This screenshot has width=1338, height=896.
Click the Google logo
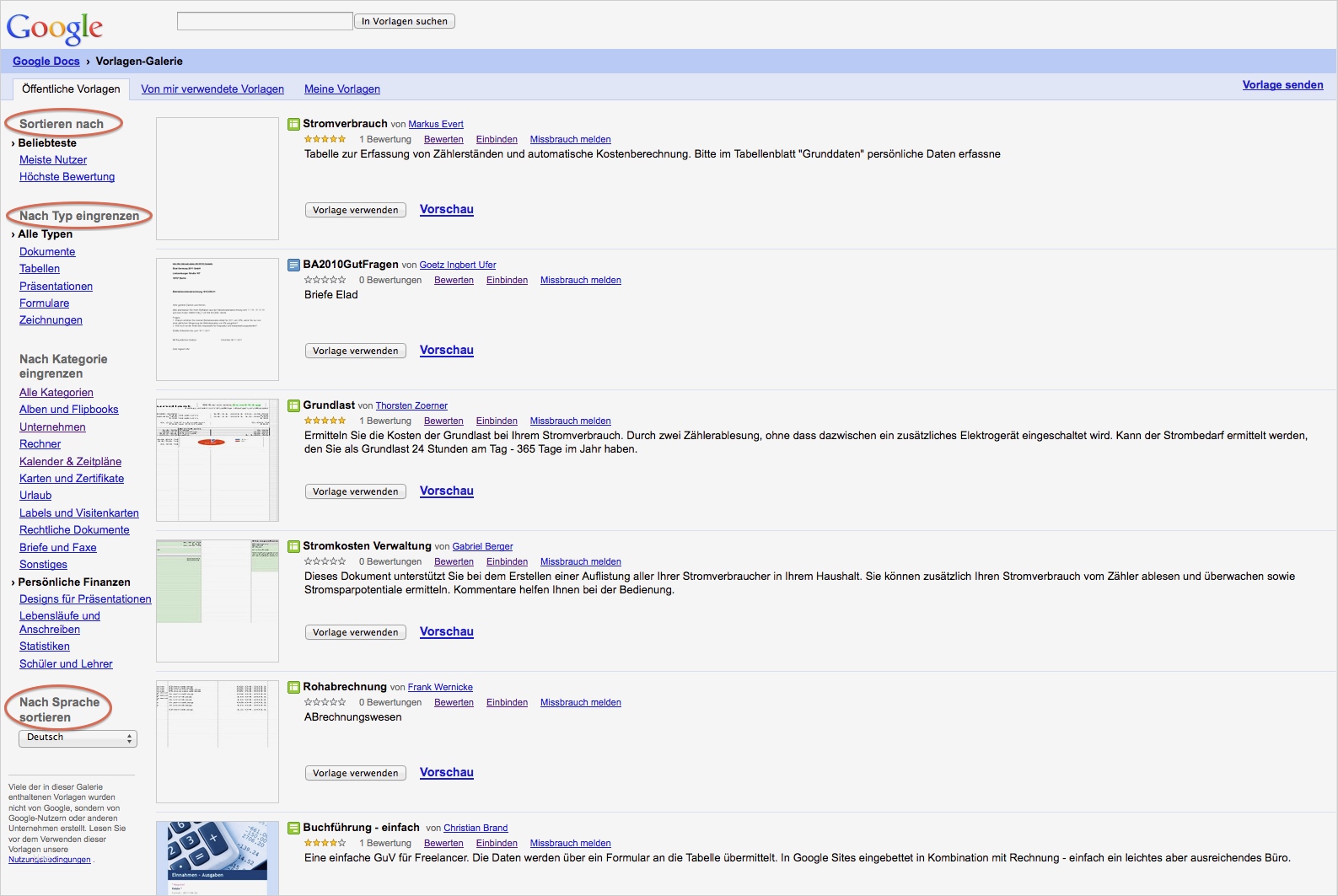click(55, 28)
